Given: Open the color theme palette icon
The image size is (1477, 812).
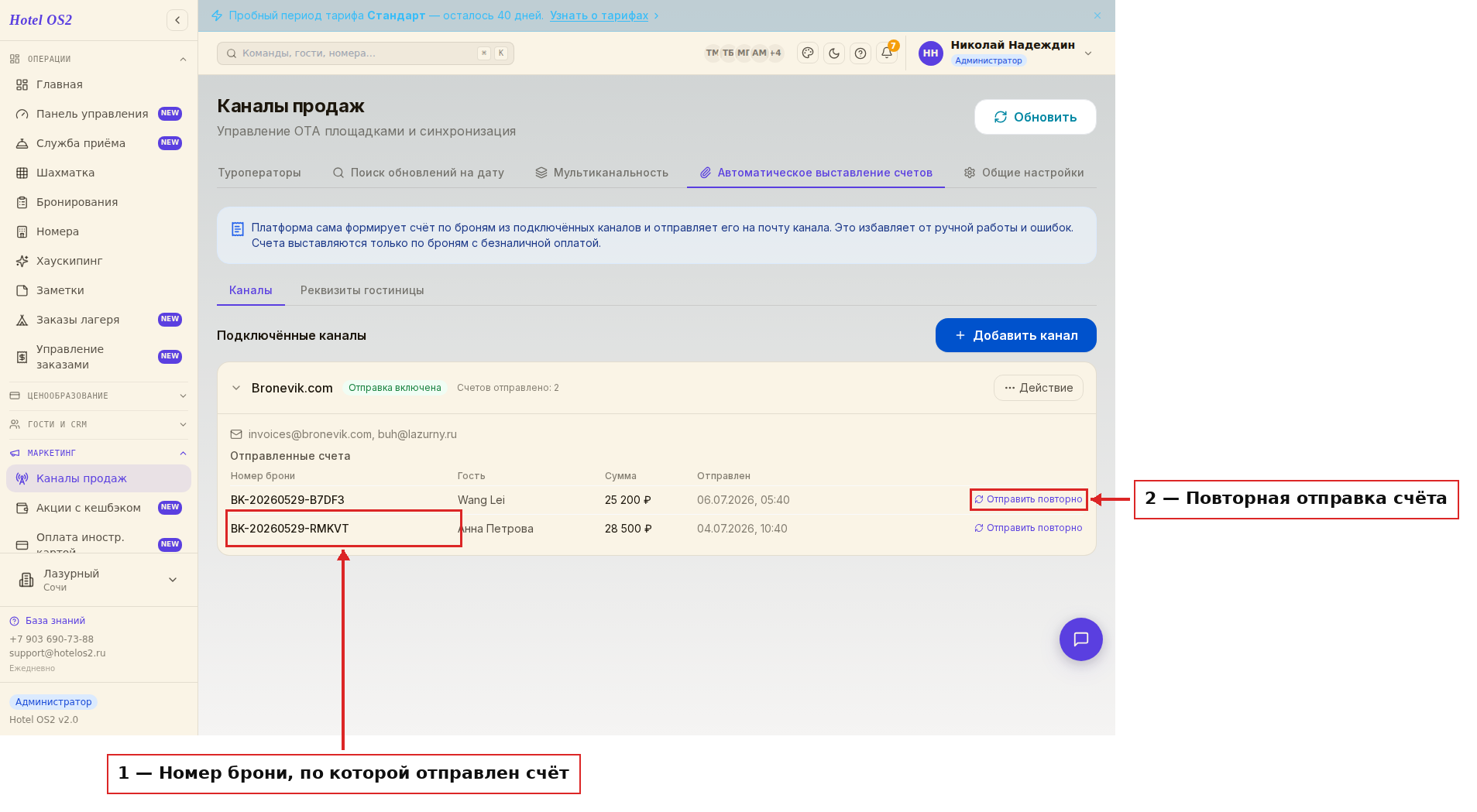Looking at the screenshot, I should coord(808,53).
